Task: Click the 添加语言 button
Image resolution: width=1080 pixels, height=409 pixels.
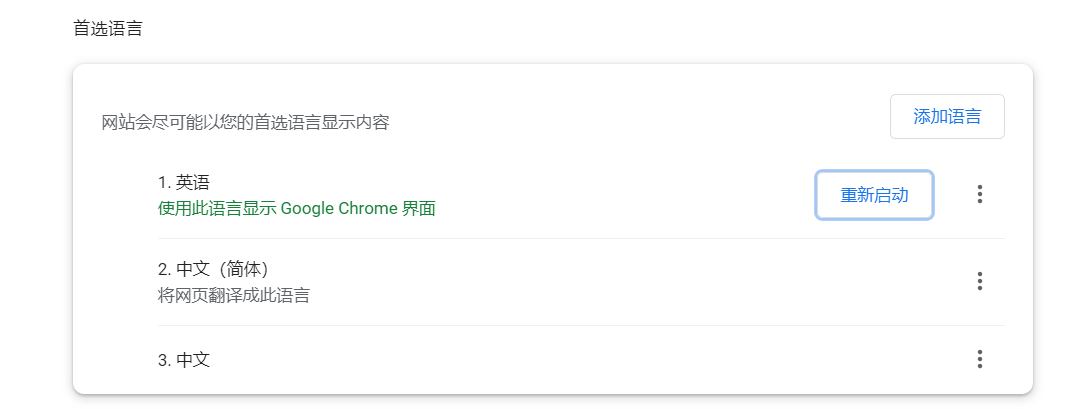Action: (x=946, y=116)
